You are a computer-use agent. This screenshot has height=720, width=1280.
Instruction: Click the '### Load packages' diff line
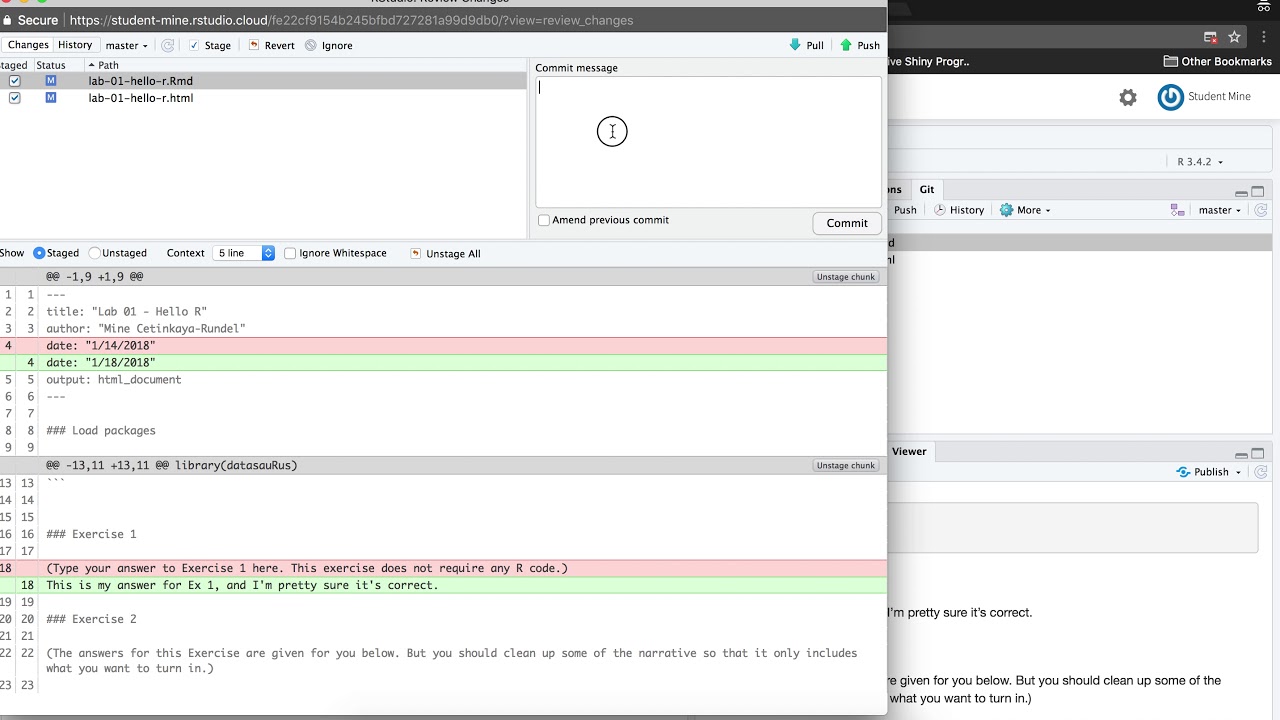click(x=101, y=431)
